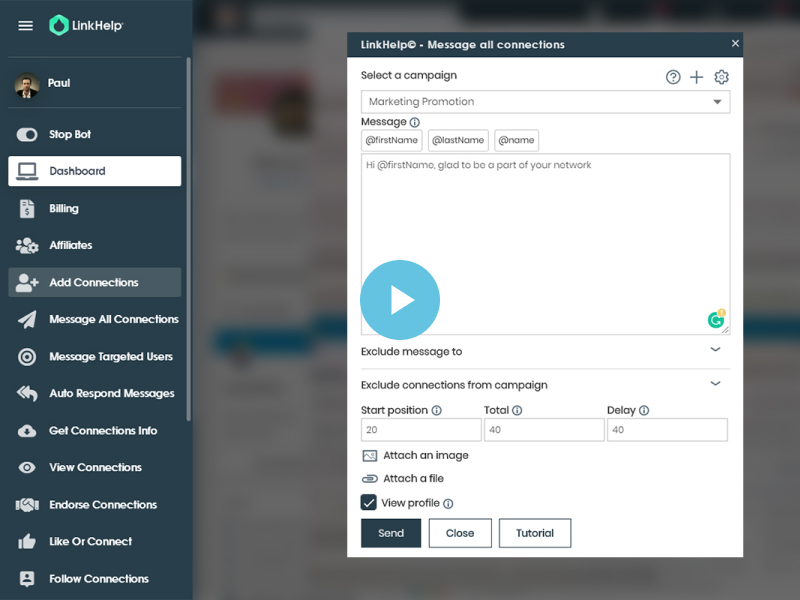The height and width of the screenshot is (600, 800).
Task: Click inside the message text area
Action: point(545,244)
